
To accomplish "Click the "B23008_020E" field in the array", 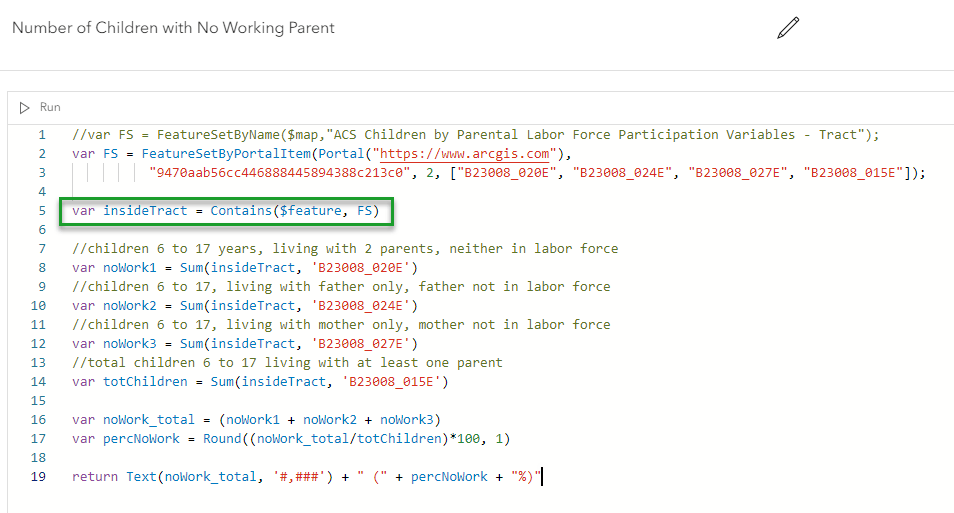I will (x=507, y=173).
